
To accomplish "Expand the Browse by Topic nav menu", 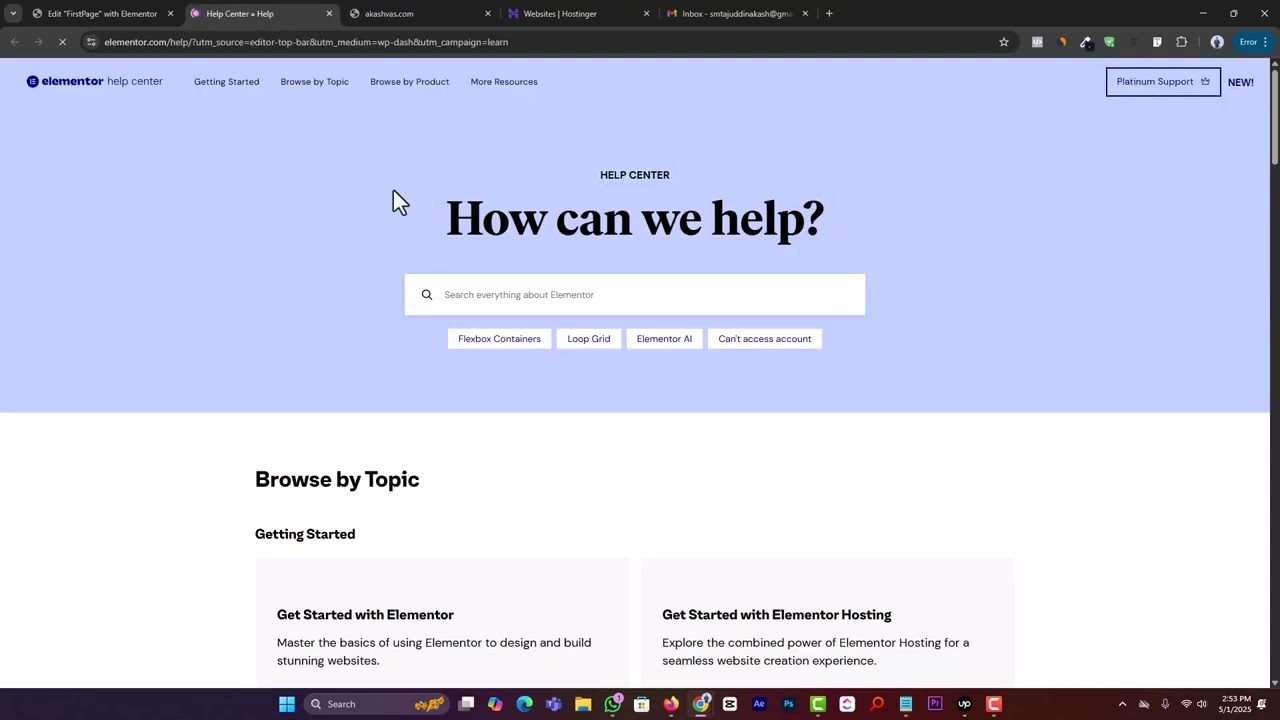I will point(314,81).
